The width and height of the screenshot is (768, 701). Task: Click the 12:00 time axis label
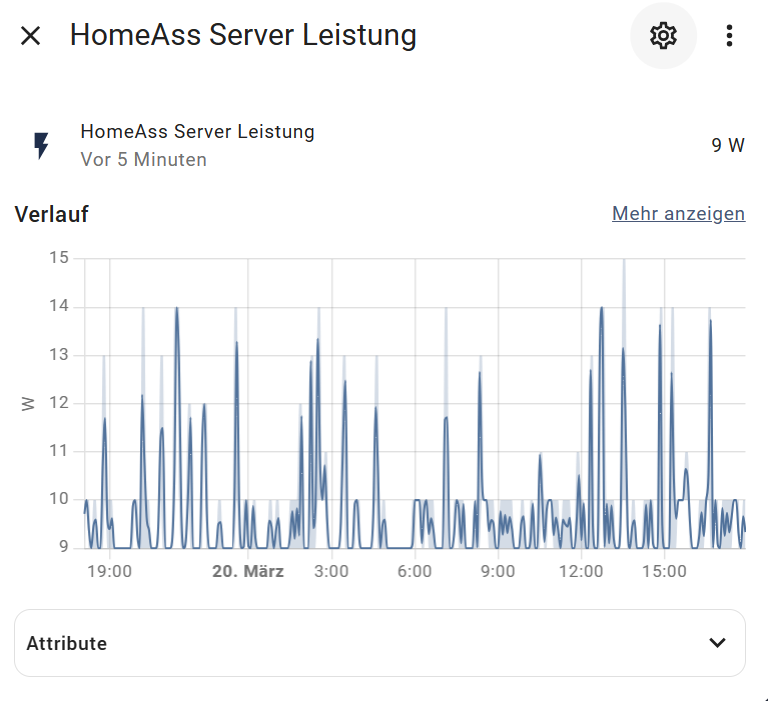click(x=581, y=571)
